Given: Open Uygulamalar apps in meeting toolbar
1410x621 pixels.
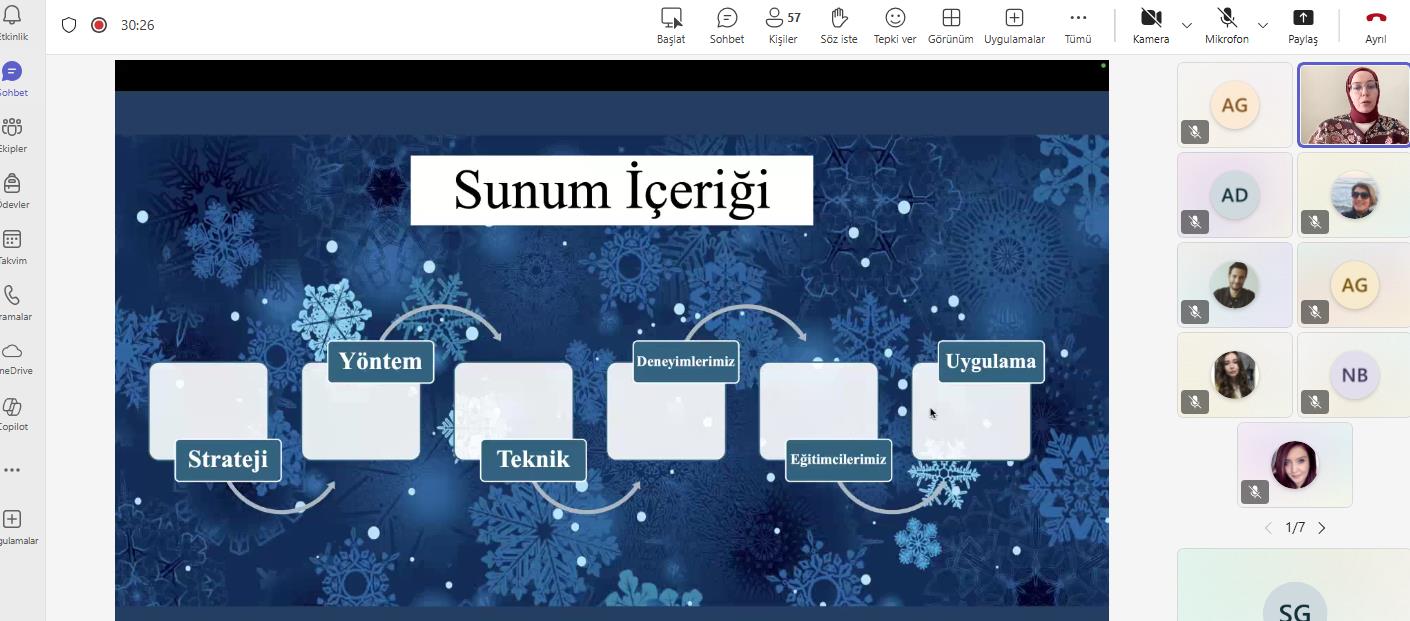Looking at the screenshot, I should (1014, 25).
